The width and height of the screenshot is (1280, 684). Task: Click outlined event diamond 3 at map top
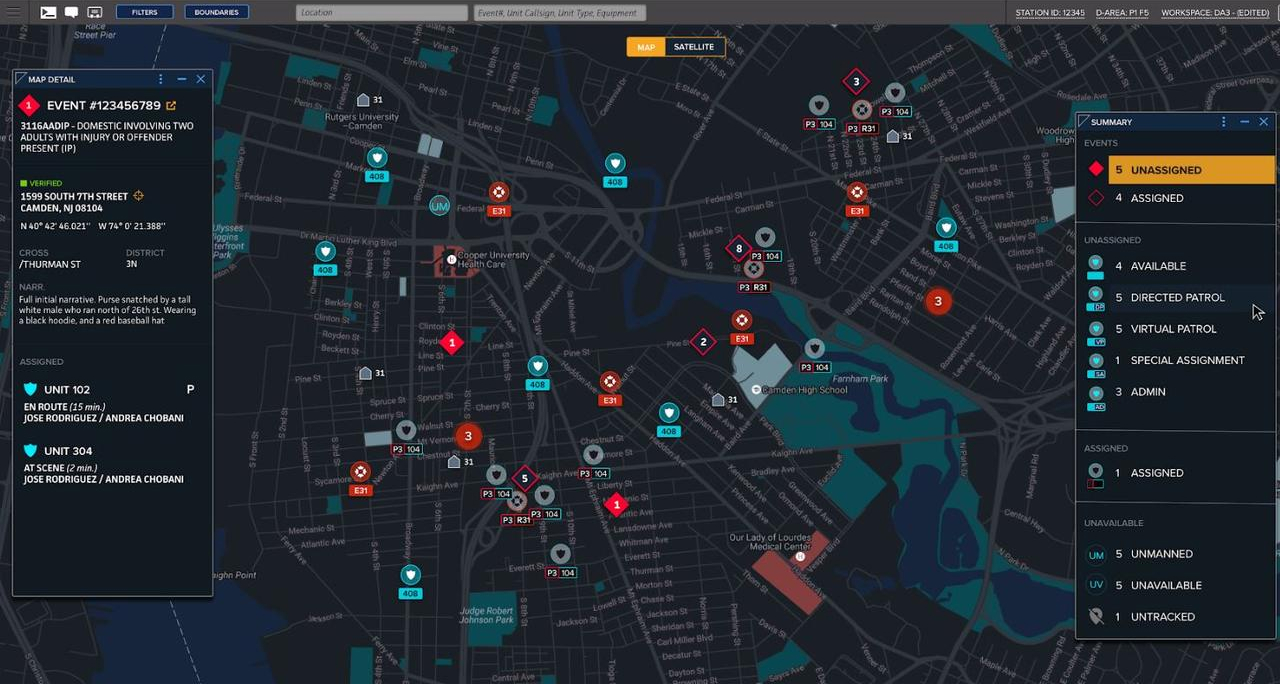click(x=855, y=81)
